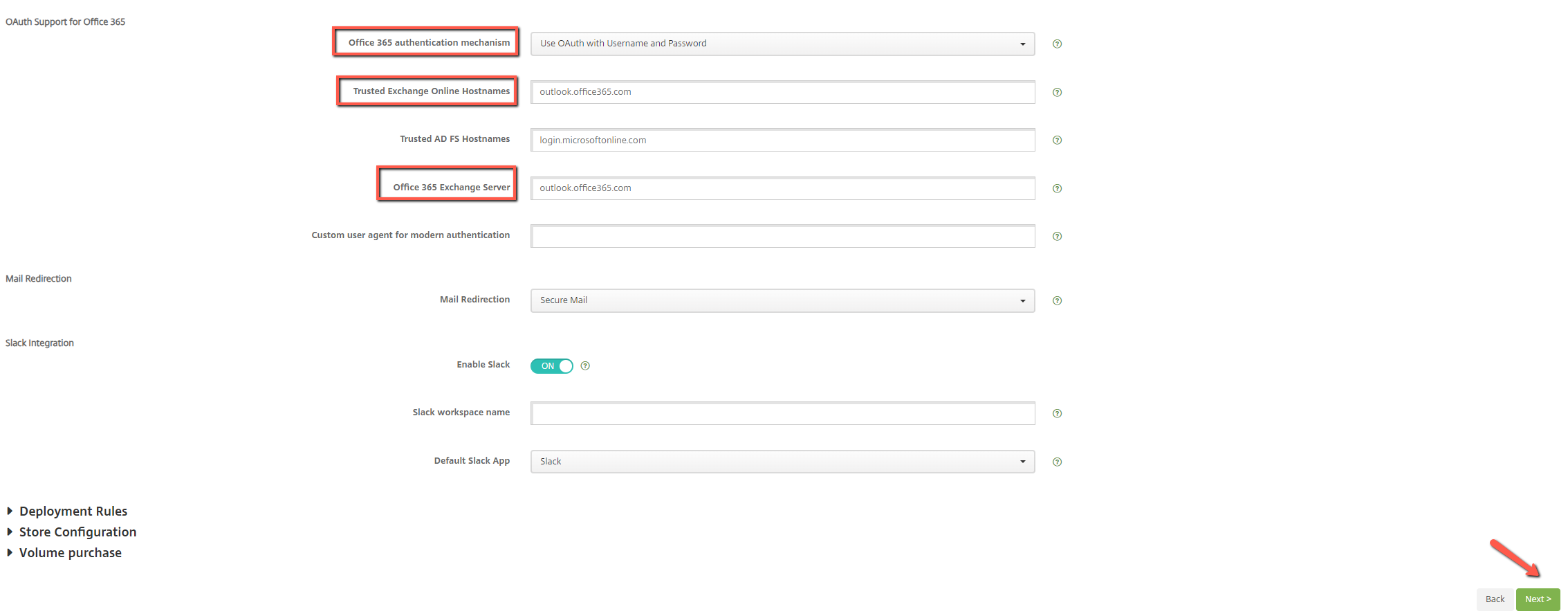Click the green Next button
The image size is (1568, 616).
coord(1538,599)
